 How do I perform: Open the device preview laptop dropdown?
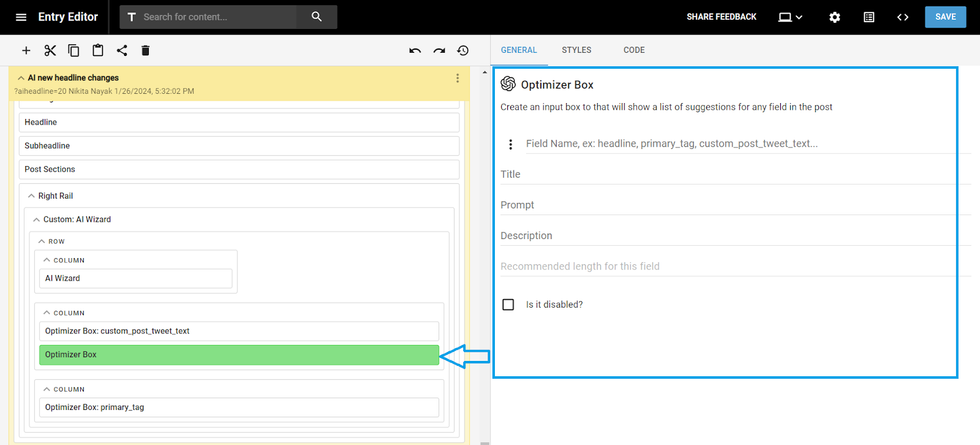[x=790, y=17]
